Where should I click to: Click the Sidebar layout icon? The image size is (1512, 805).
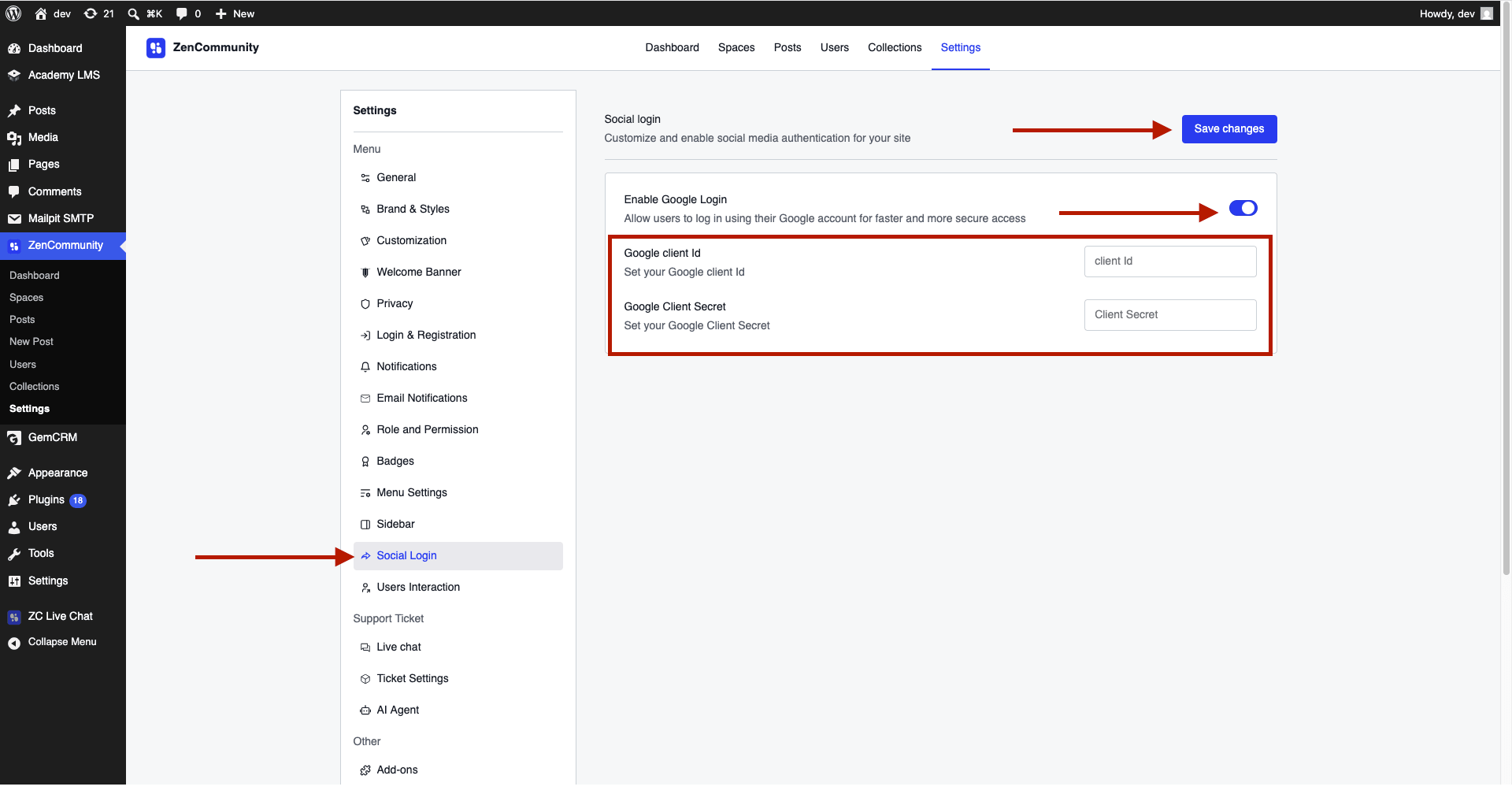point(365,525)
